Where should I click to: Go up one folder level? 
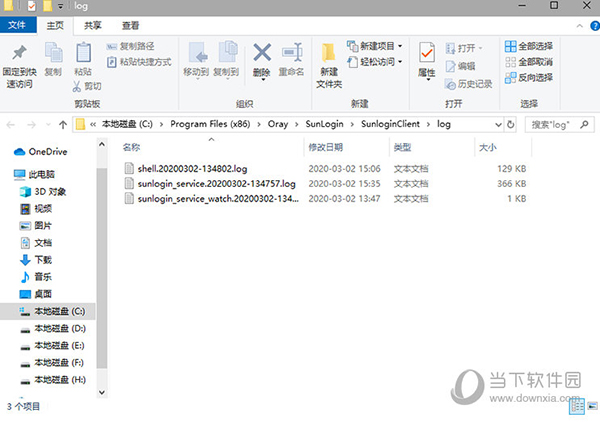pos(63,125)
